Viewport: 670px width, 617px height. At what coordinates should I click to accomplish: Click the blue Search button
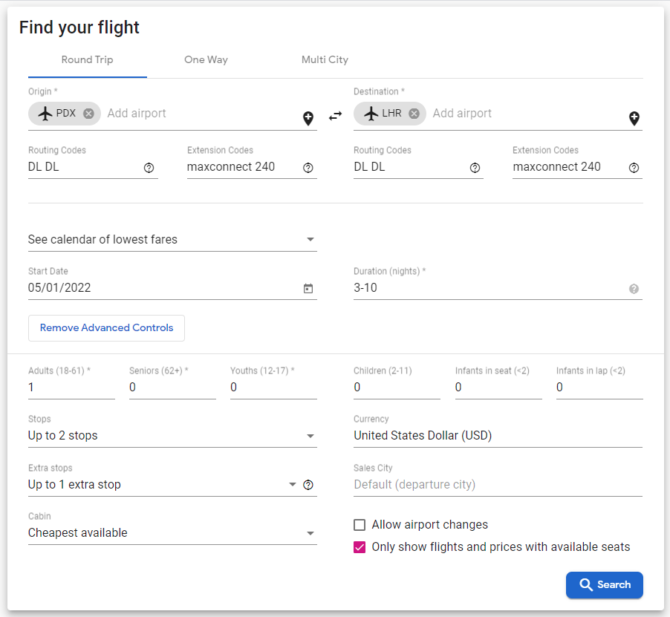(604, 585)
